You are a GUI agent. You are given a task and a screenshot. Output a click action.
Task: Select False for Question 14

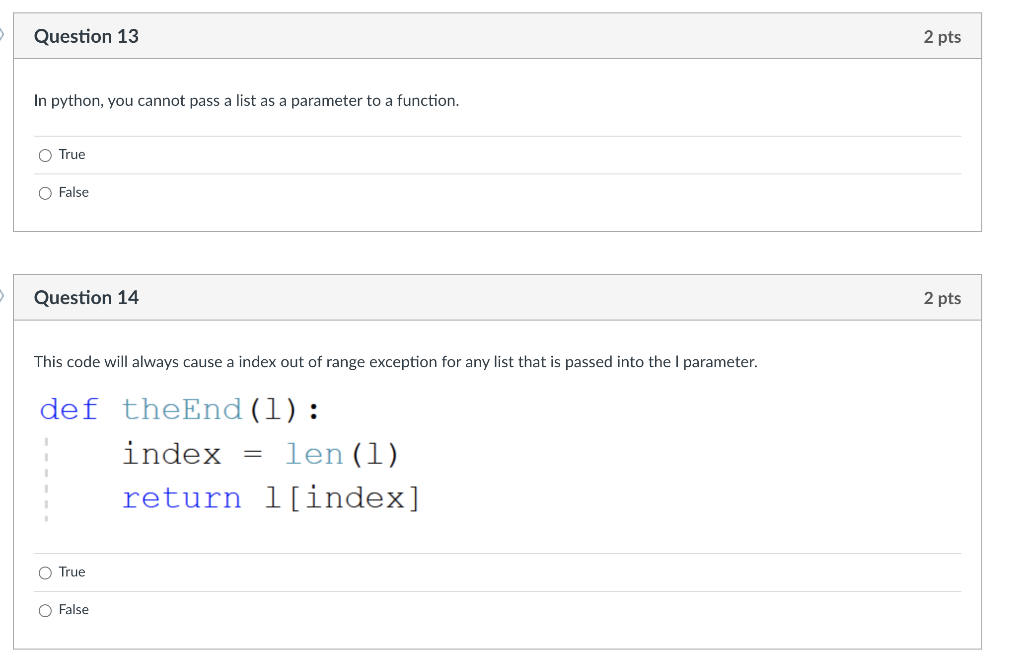[x=45, y=611]
